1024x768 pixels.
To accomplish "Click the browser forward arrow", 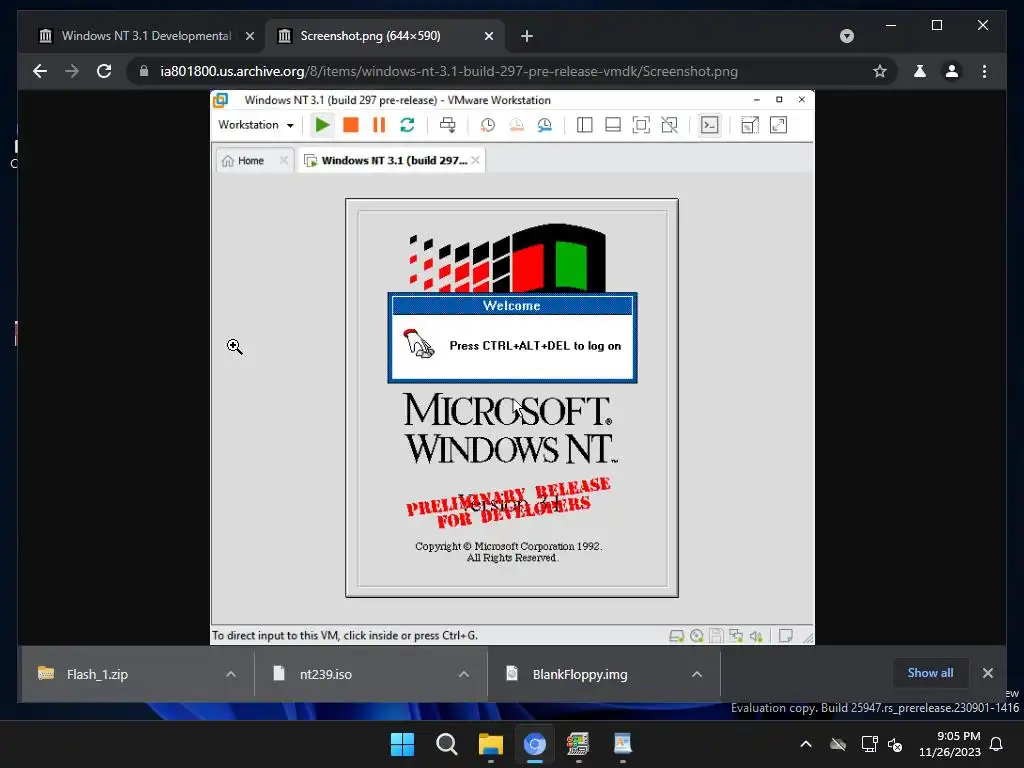I will tap(72, 71).
